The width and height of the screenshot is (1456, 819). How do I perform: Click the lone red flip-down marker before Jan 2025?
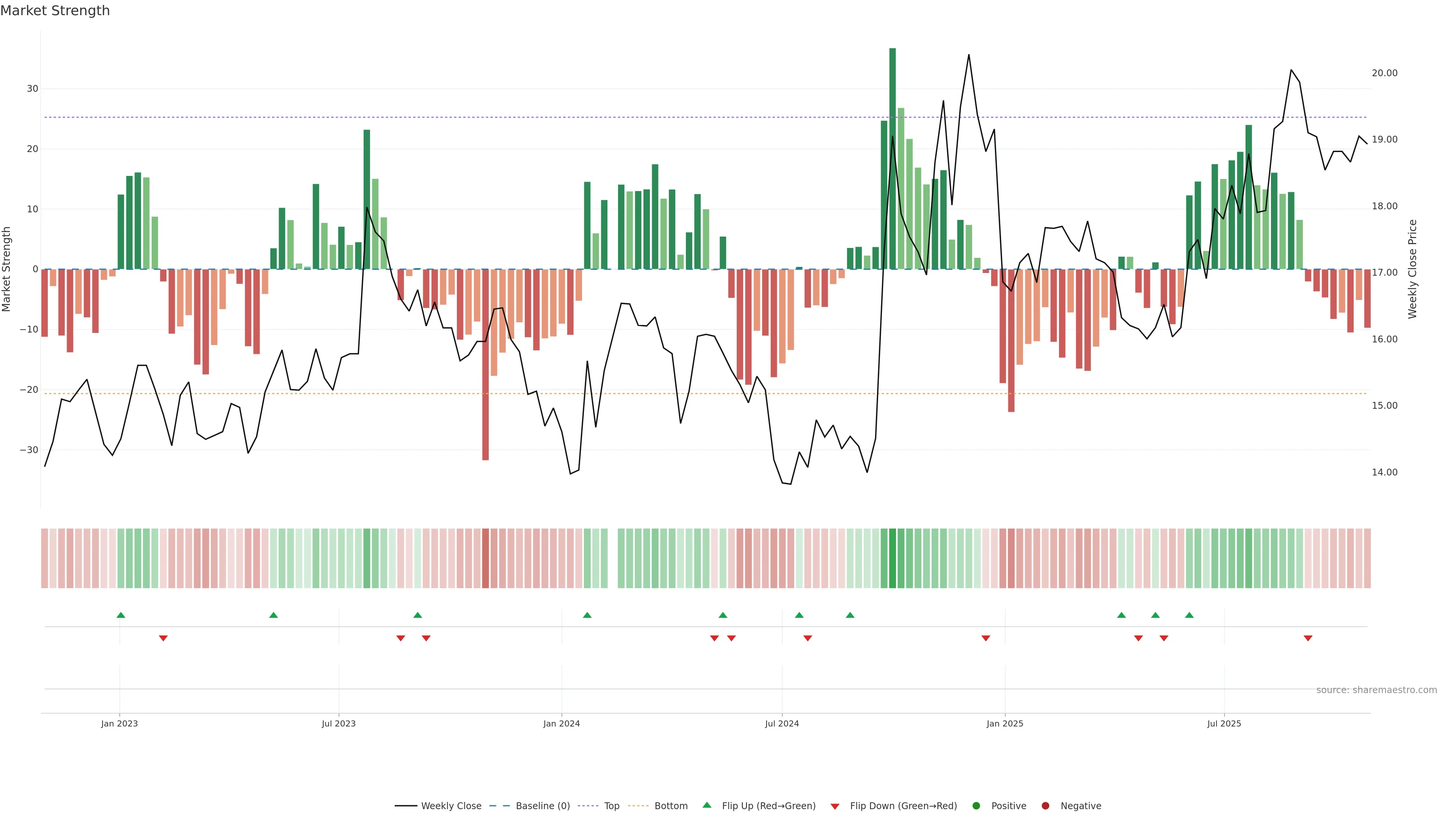tap(986, 638)
